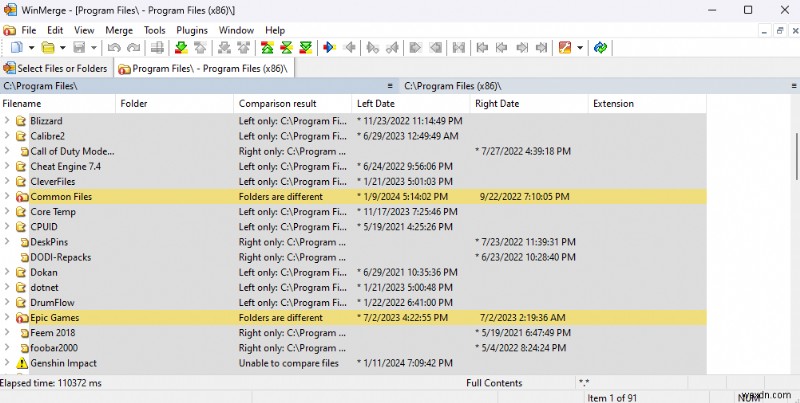Click the Genshin Impact warning icon
Viewport: 800px width, 403px height.
[22, 363]
